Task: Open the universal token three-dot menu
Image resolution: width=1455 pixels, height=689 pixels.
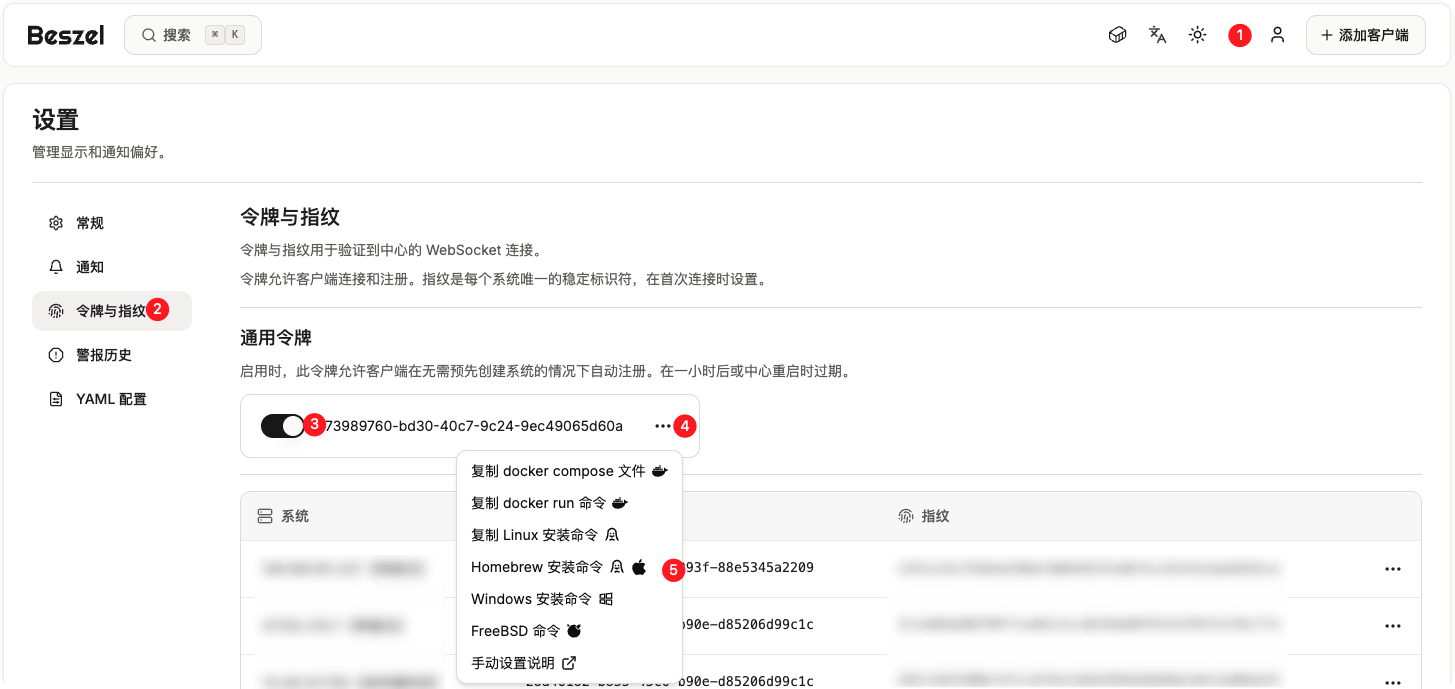Action: click(662, 426)
